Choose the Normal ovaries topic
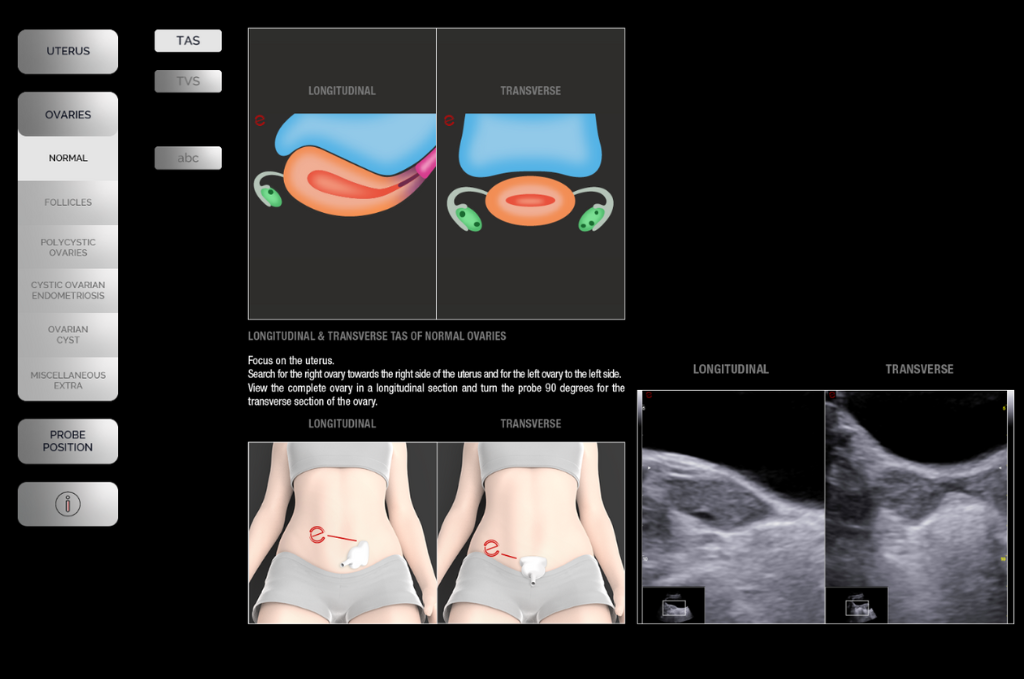Screen dimensions: 1024x679 click(68, 158)
